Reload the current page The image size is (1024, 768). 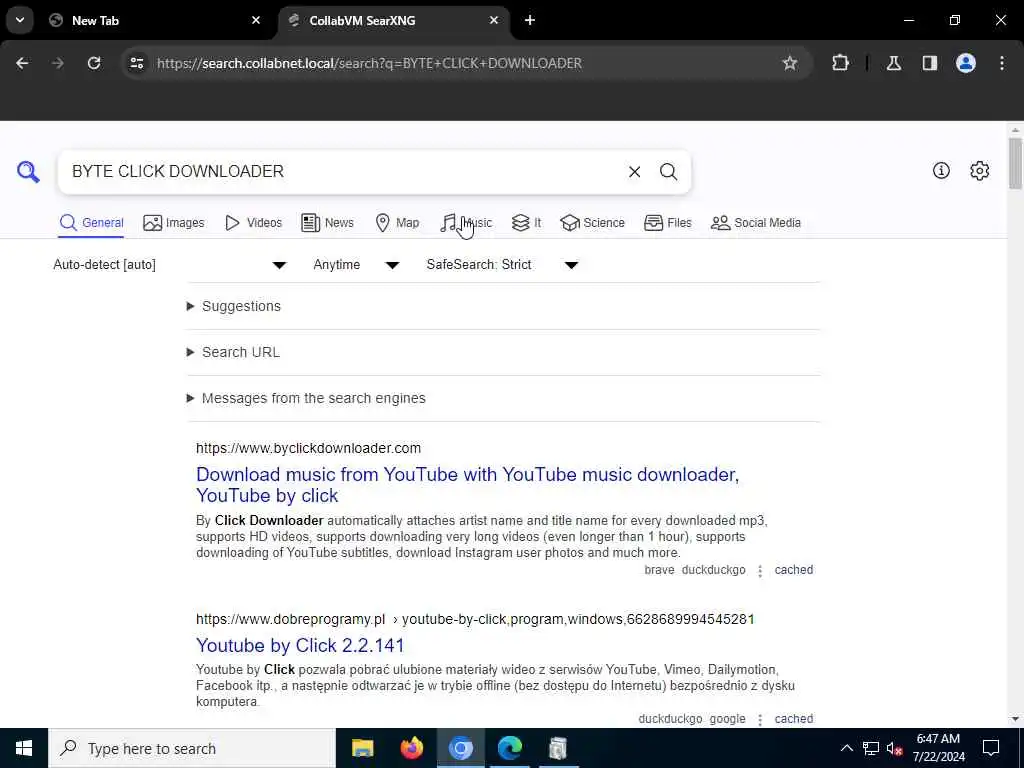click(94, 63)
